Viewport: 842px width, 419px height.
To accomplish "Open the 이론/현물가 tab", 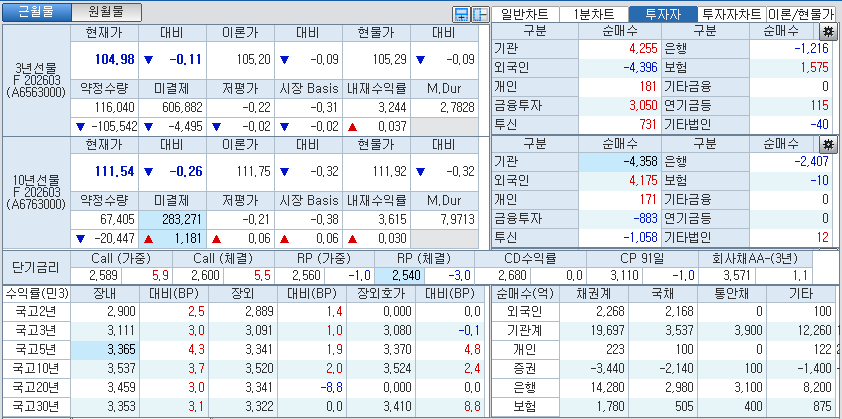I will pyautogui.click(x=801, y=15).
